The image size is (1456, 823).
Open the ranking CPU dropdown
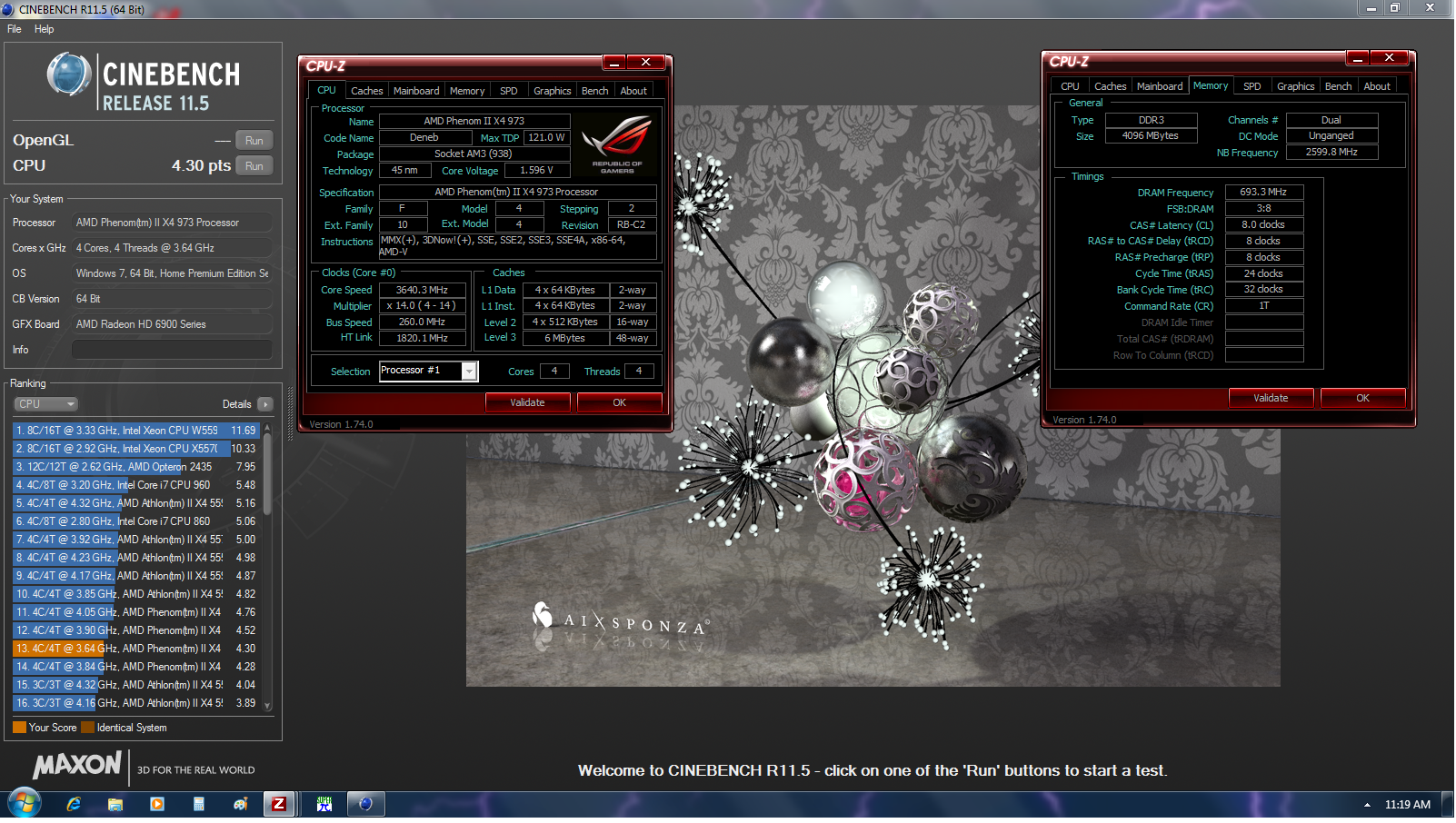[45, 404]
